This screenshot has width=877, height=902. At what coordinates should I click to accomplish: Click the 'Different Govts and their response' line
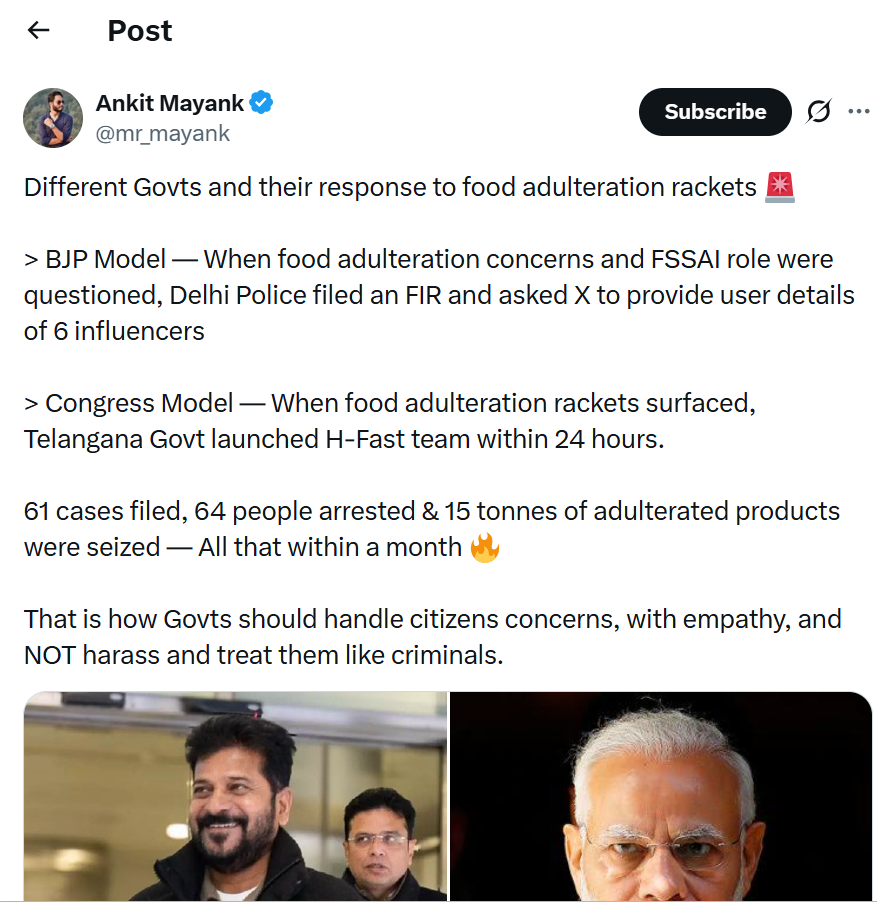click(x=390, y=188)
